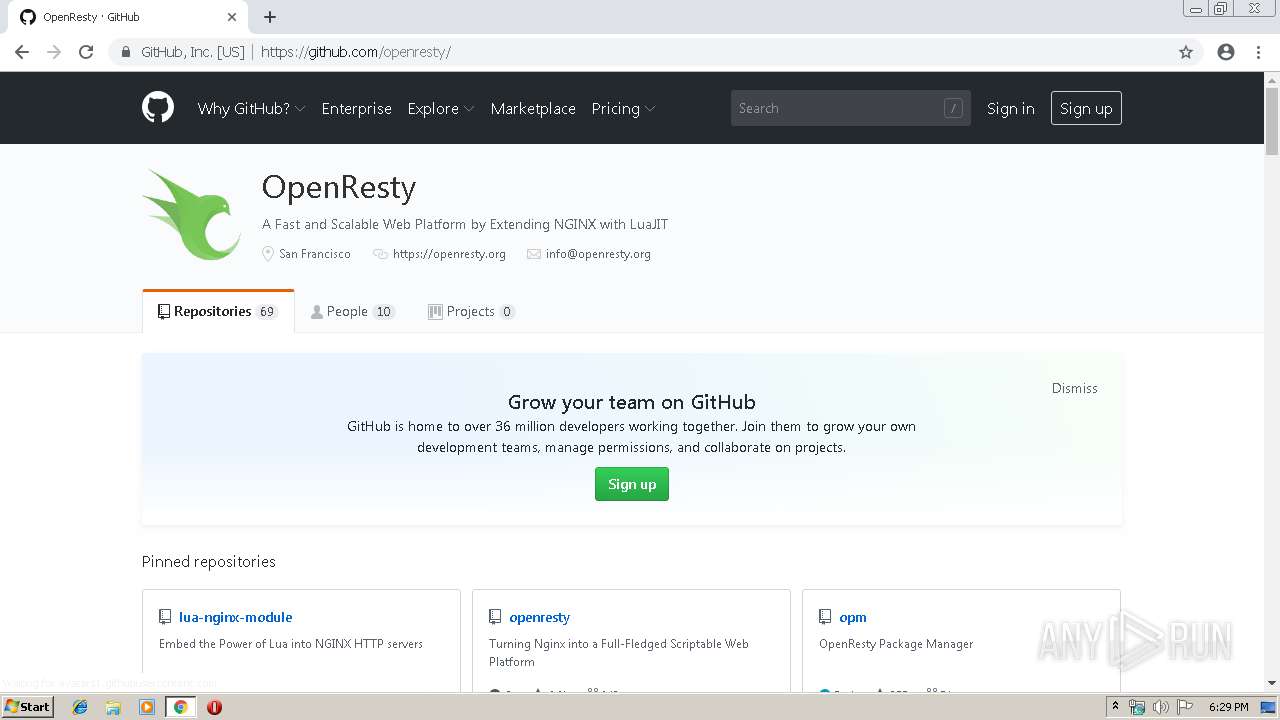Expand the Pricing dropdown menu
The height and width of the screenshot is (720, 1280).
(623, 108)
